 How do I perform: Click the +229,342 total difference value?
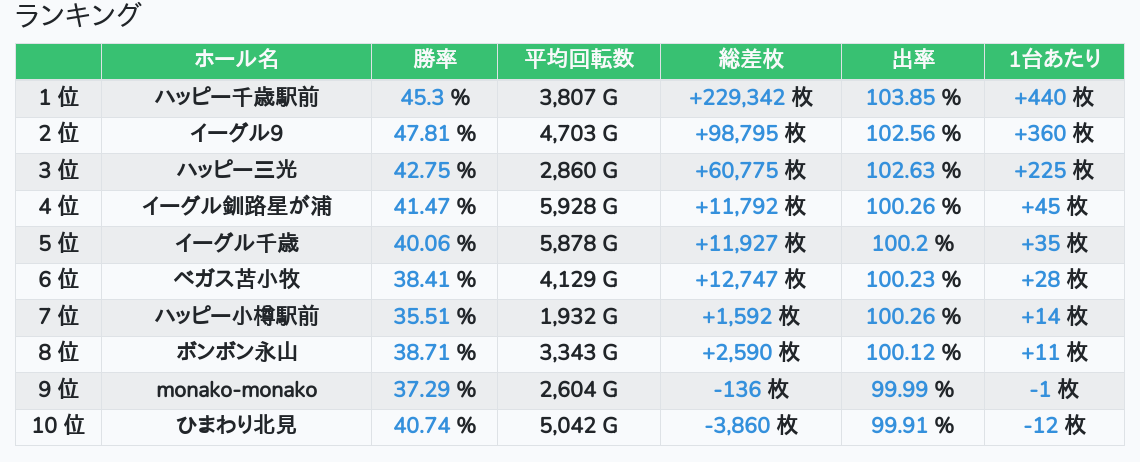pyautogui.click(x=736, y=97)
